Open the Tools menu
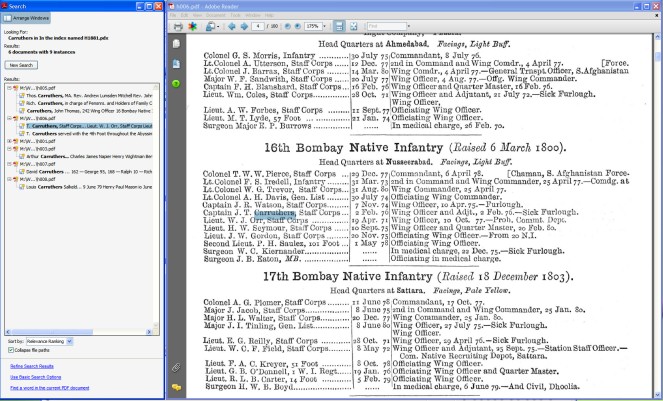This screenshot has height=401, width=663. pos(235,15)
